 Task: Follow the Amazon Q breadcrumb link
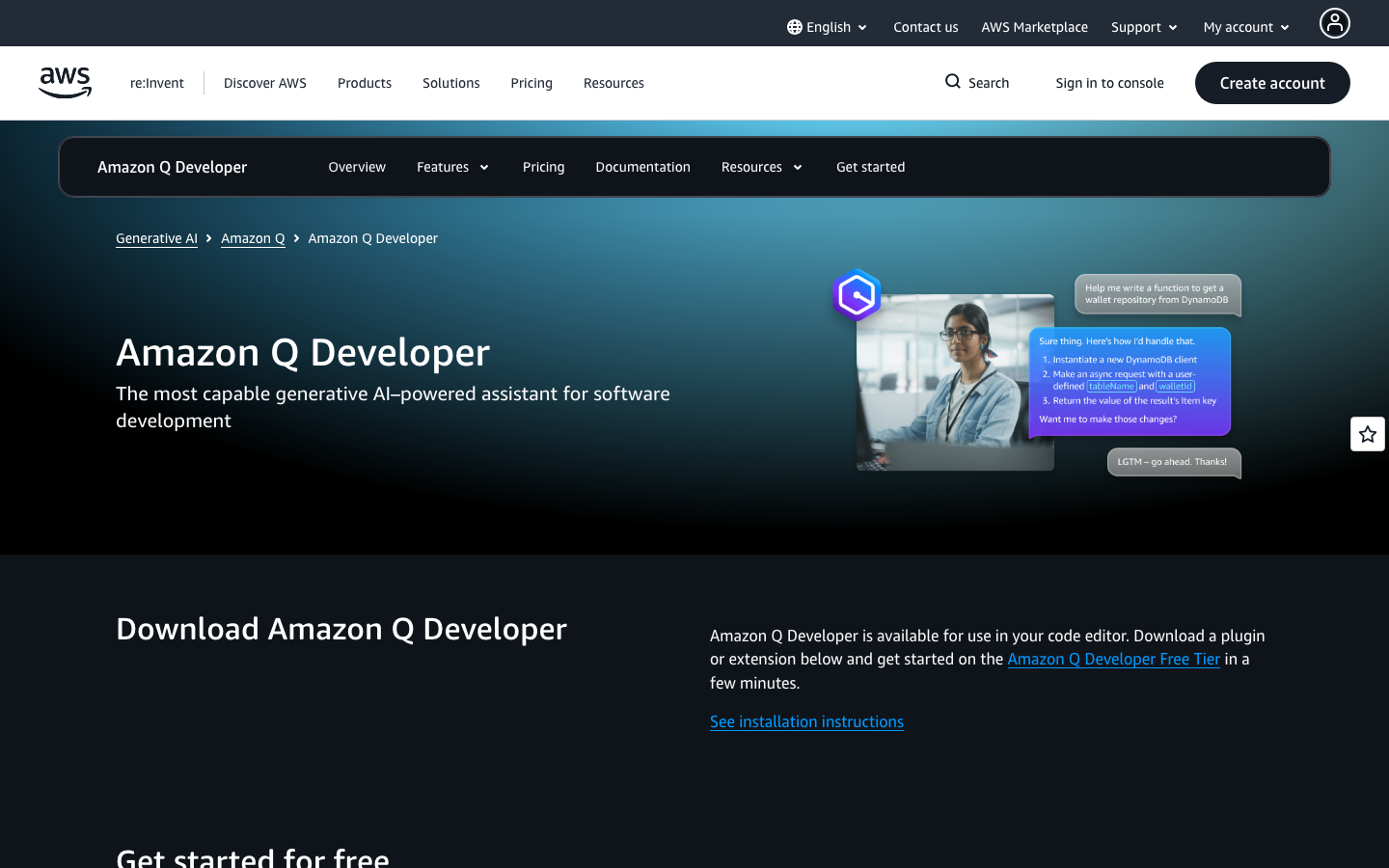click(x=253, y=238)
